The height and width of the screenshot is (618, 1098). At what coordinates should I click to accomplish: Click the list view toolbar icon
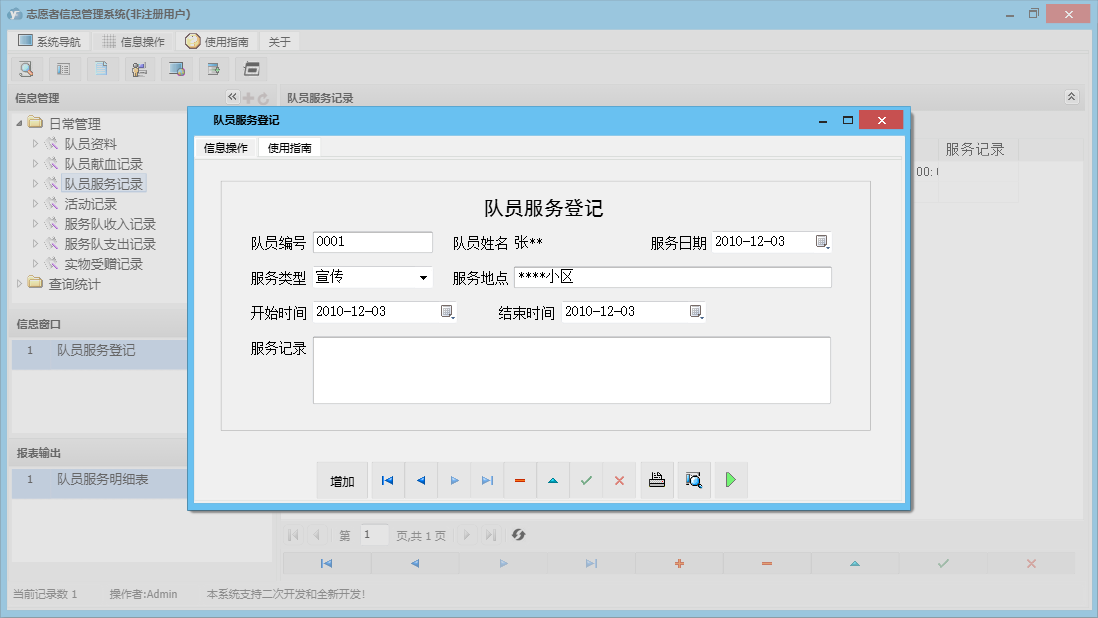click(x=64, y=69)
